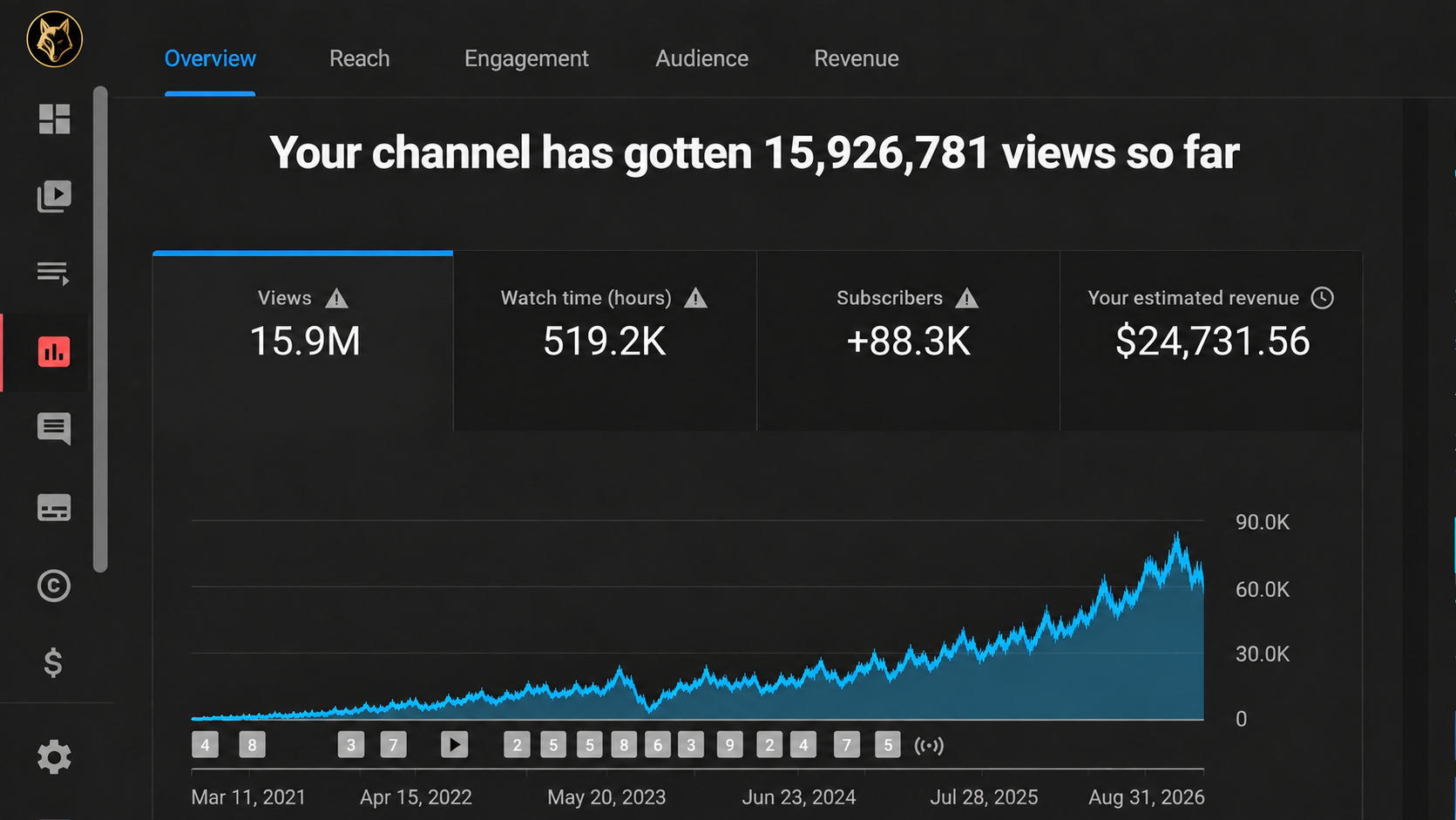Select the Views 15.9M metric card
Screen dimensions: 1456x820
[303, 341]
